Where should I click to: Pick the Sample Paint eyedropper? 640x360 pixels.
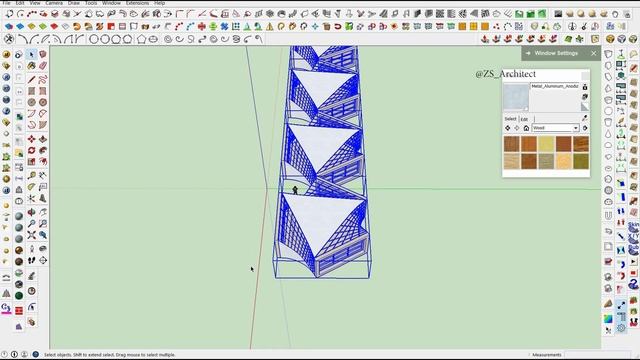click(x=584, y=118)
